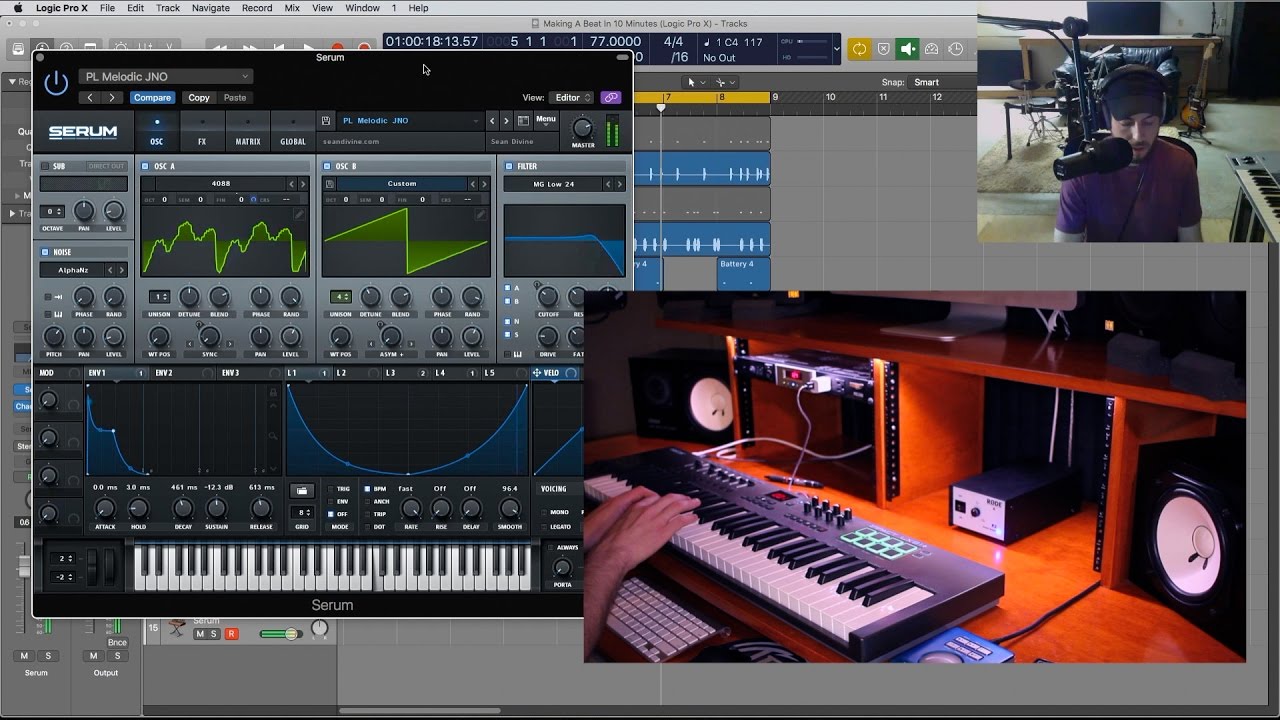Expand Logic LCD display options arrow
1280x720 pixels.
point(836,48)
